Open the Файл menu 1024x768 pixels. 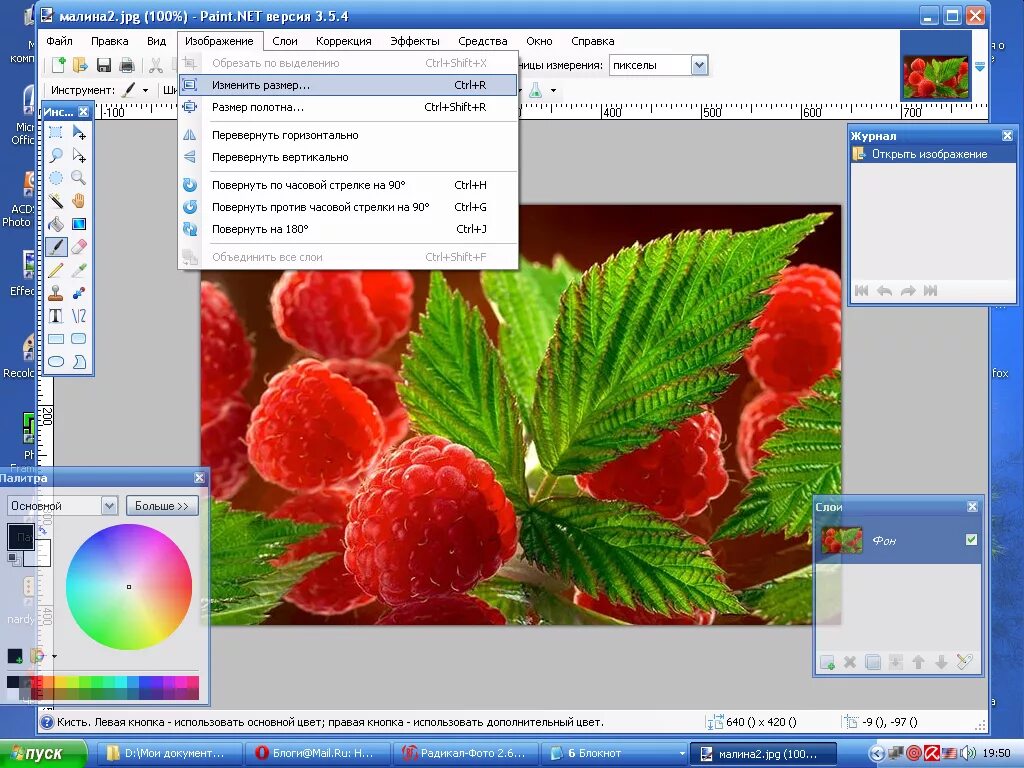[59, 41]
